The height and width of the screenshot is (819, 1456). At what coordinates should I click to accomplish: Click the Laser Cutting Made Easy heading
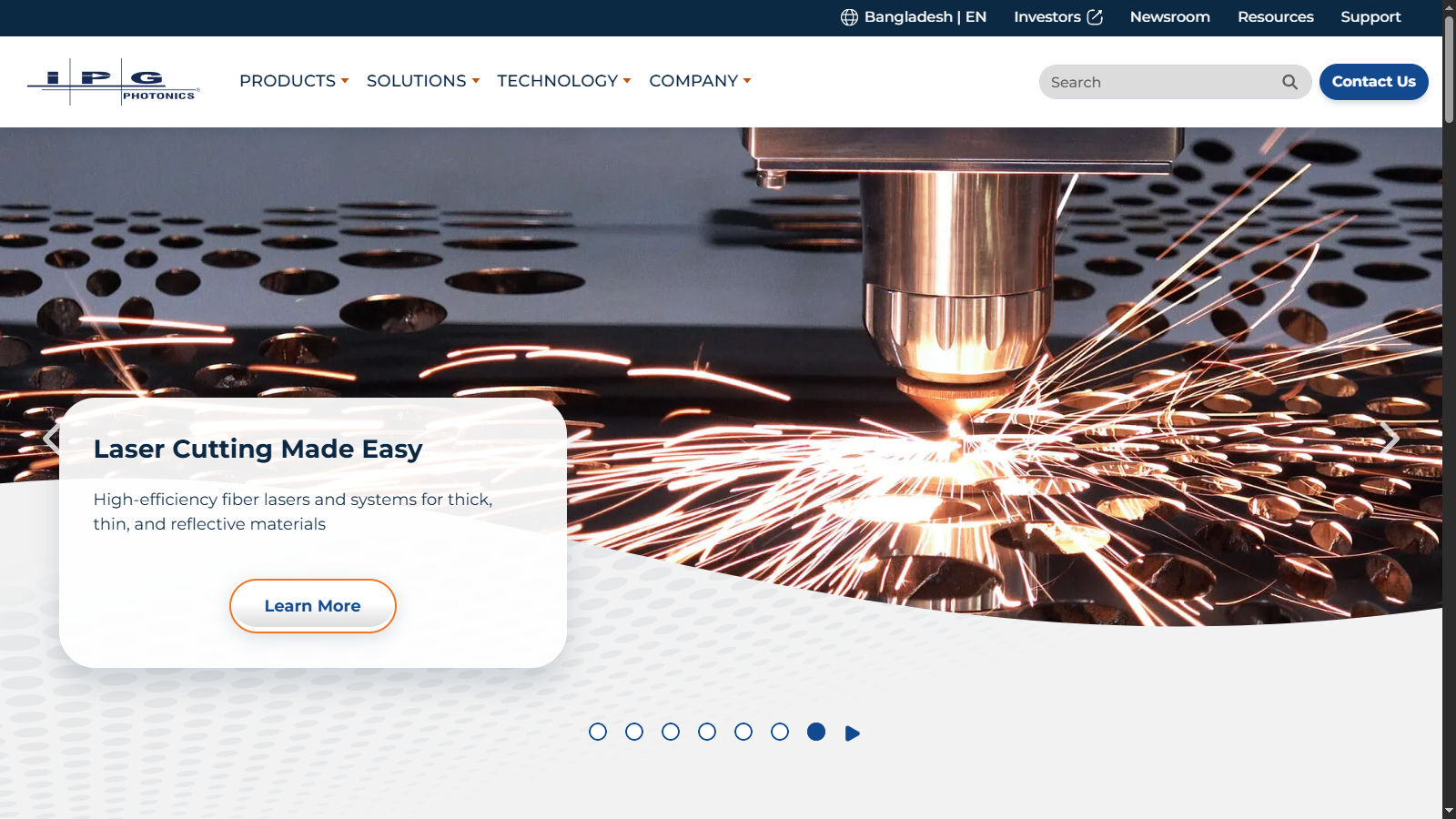(x=258, y=450)
